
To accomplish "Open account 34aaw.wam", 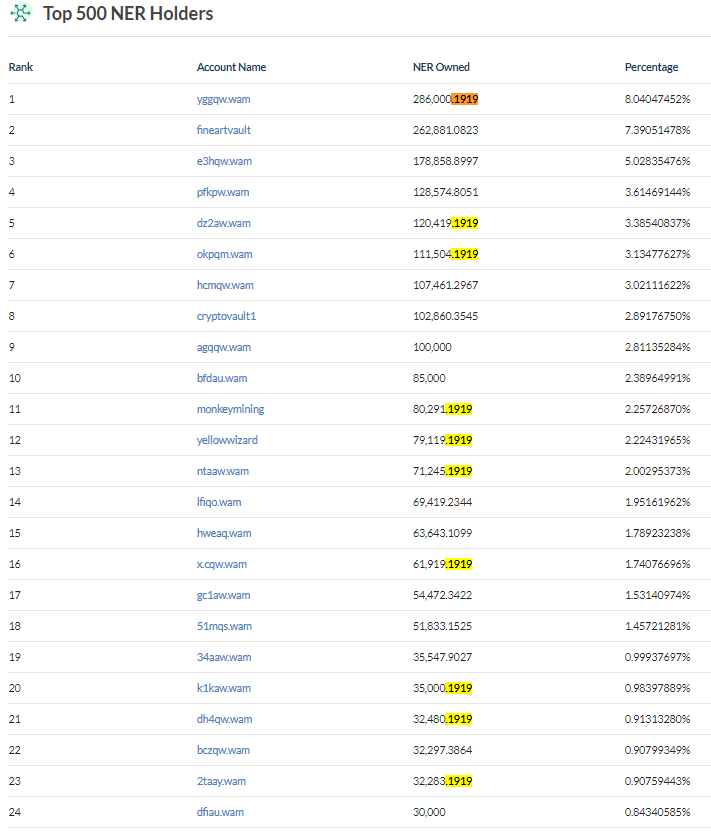I will (224, 657).
